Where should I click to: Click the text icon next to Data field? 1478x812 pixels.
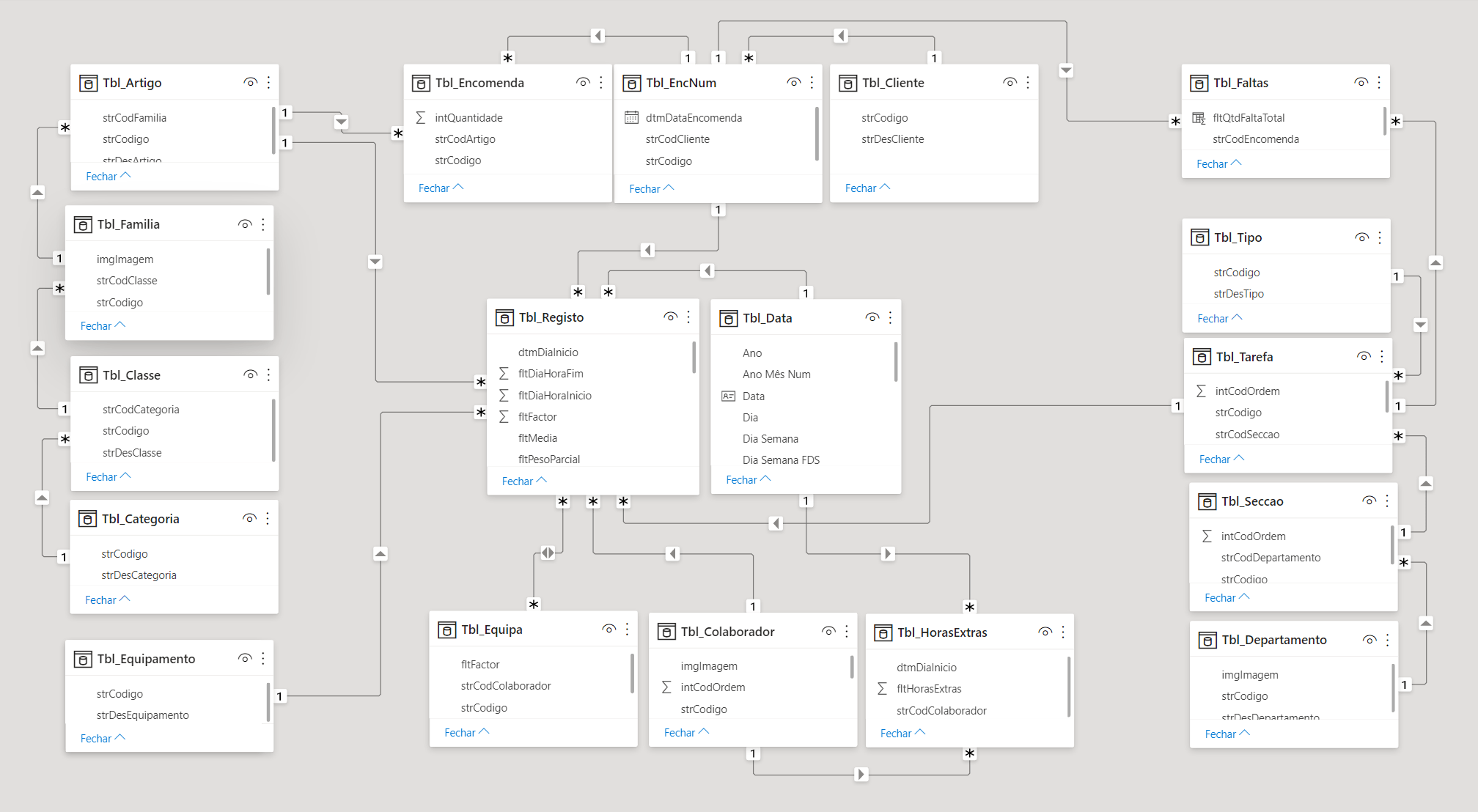(728, 396)
